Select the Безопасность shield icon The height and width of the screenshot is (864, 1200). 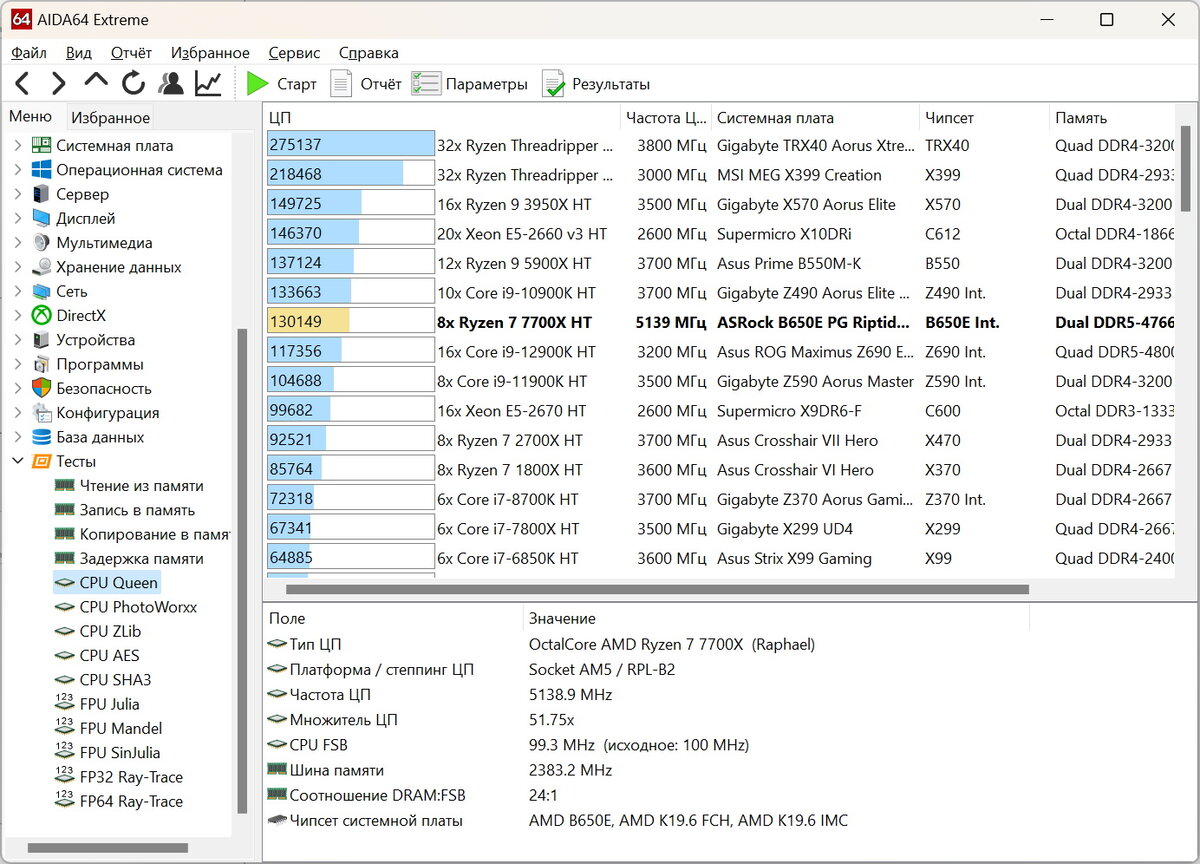pyautogui.click(x=41, y=388)
